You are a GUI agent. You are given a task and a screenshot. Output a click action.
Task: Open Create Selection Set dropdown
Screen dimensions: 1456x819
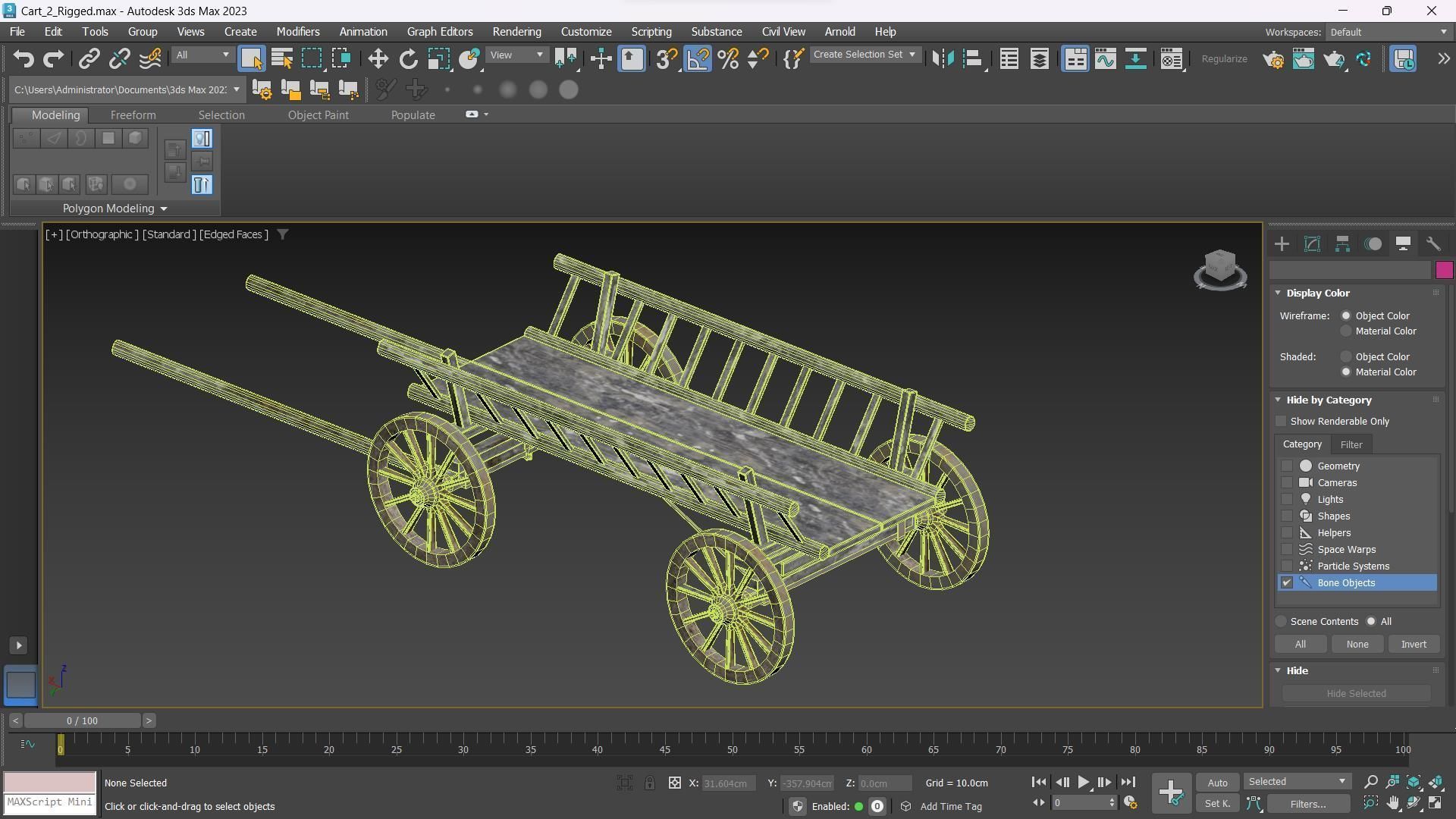click(864, 55)
